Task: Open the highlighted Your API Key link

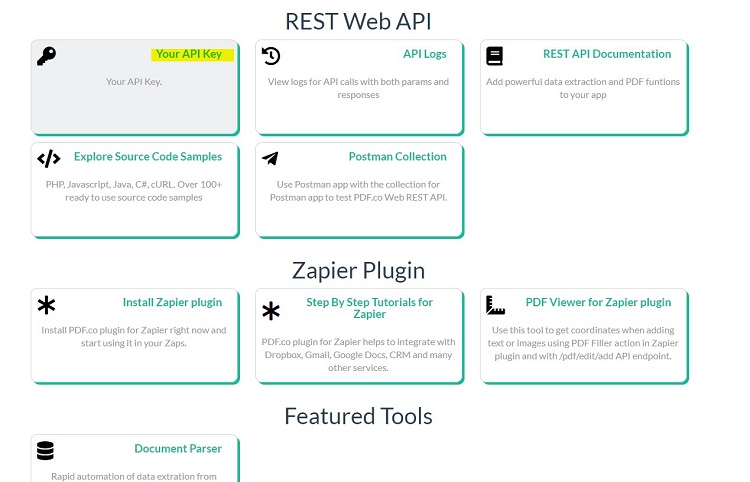Action: (189, 54)
